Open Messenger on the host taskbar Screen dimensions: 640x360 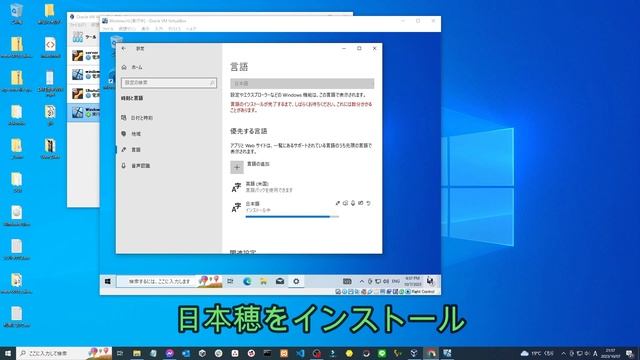(169, 353)
